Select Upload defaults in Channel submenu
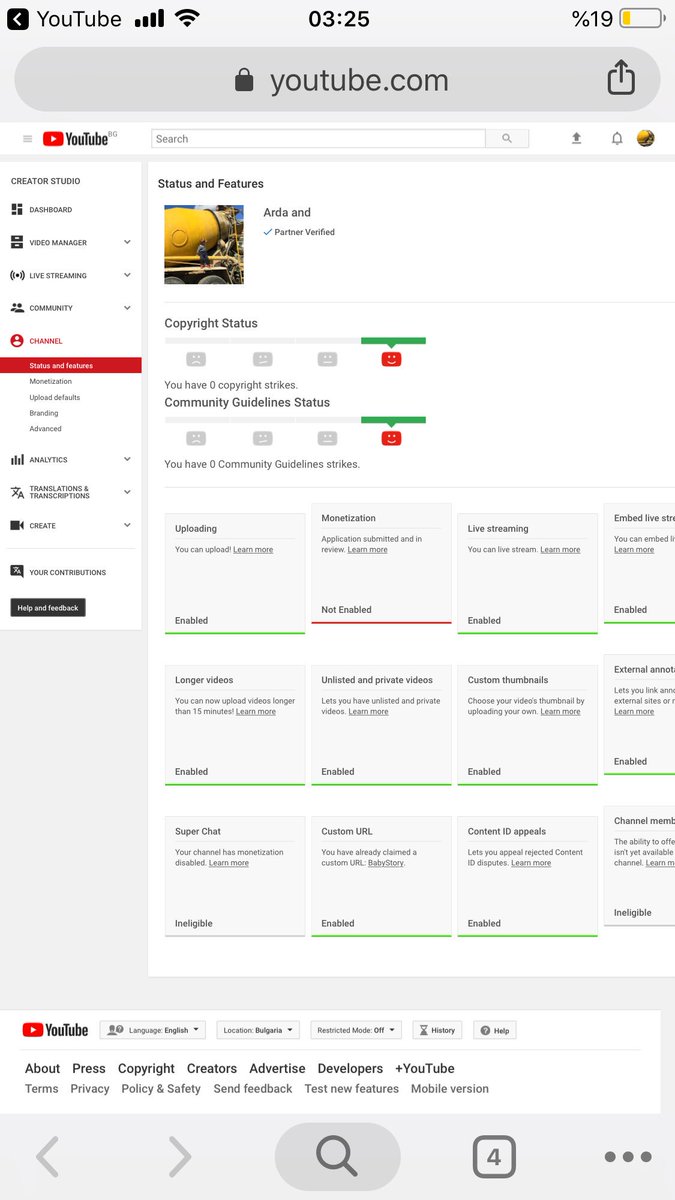The width and height of the screenshot is (675, 1200). [55, 398]
